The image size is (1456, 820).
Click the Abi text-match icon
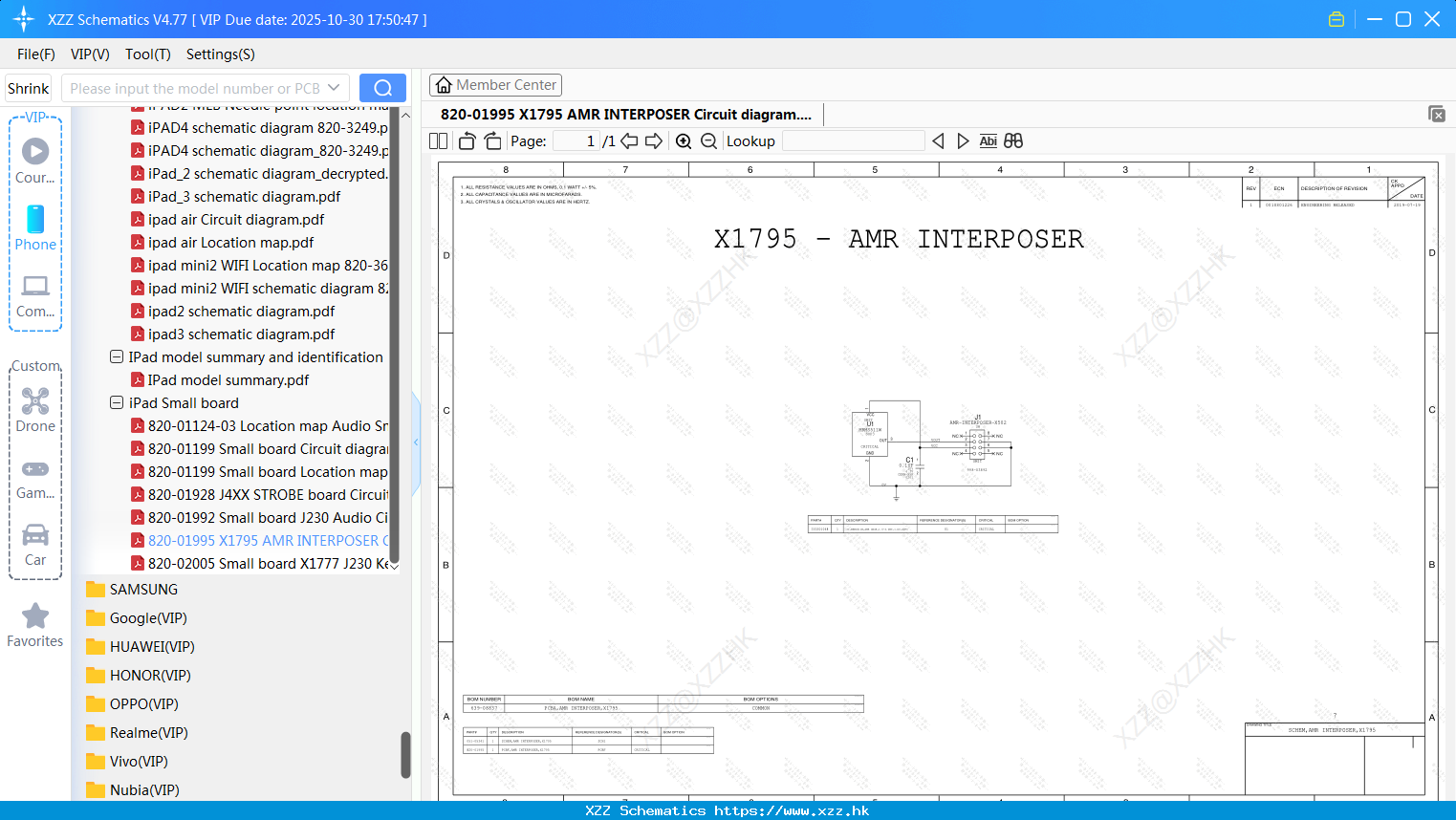(989, 140)
